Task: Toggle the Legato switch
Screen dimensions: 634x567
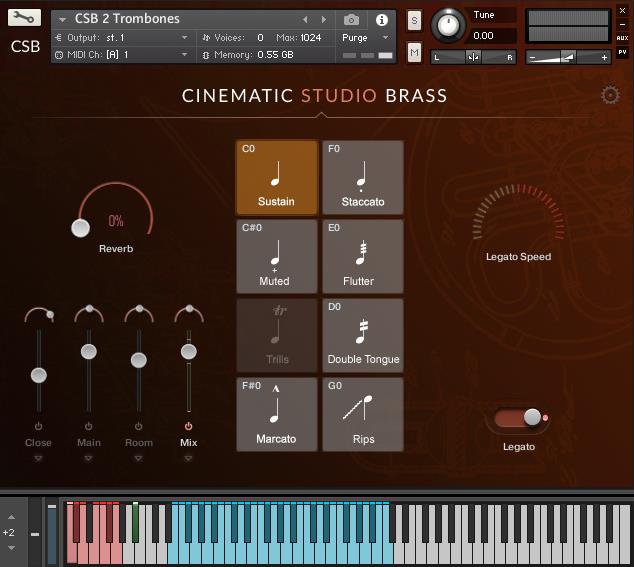Action: pos(520,418)
